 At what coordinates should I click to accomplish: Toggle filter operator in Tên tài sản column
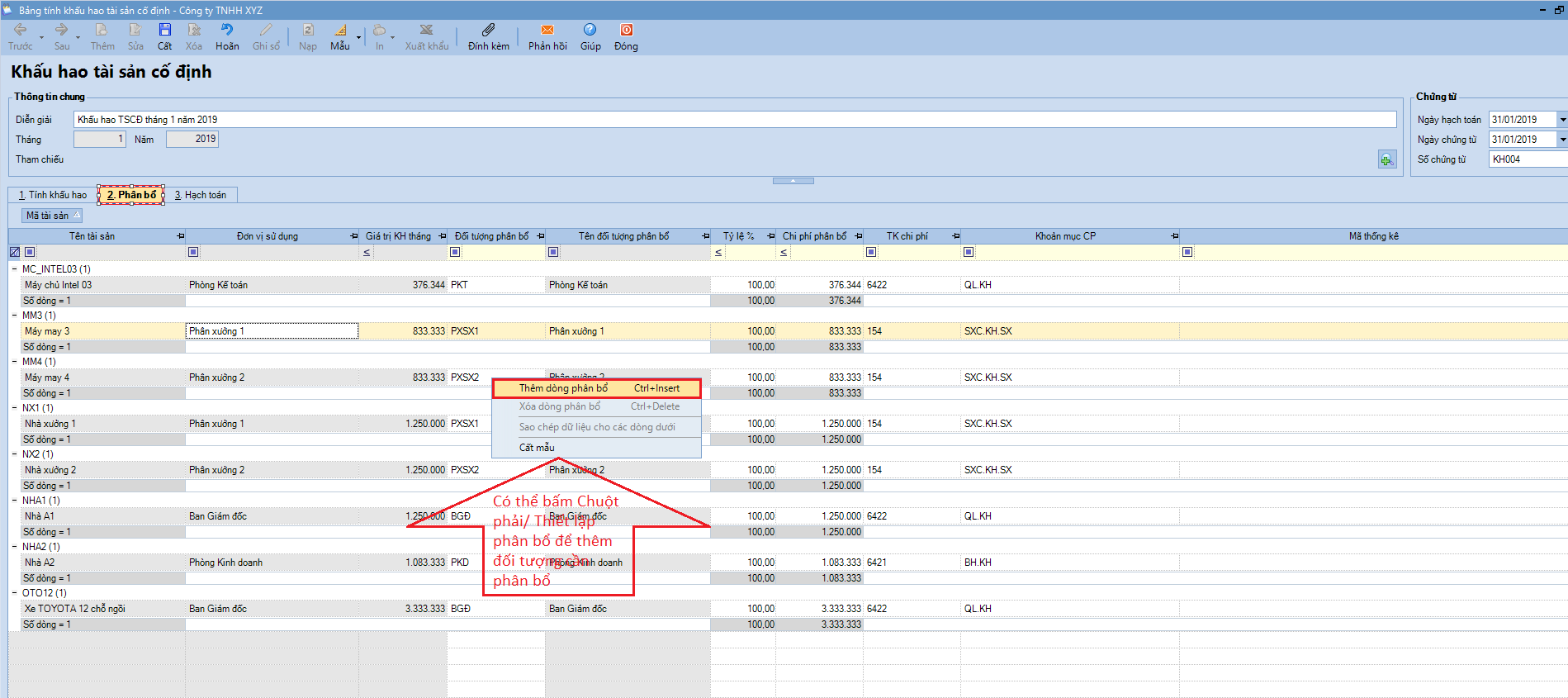click(x=30, y=252)
